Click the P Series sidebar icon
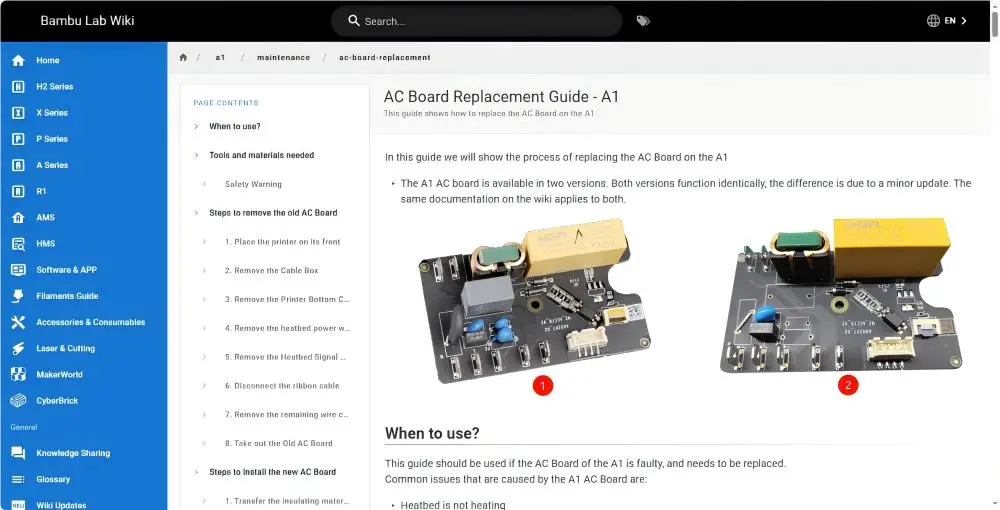1000x510 pixels. tap(18, 139)
